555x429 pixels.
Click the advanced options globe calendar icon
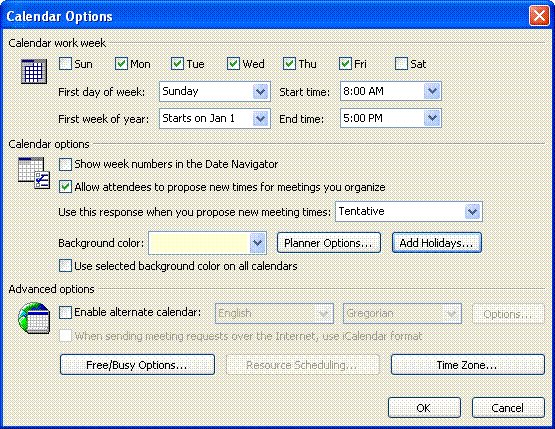tap(34, 318)
